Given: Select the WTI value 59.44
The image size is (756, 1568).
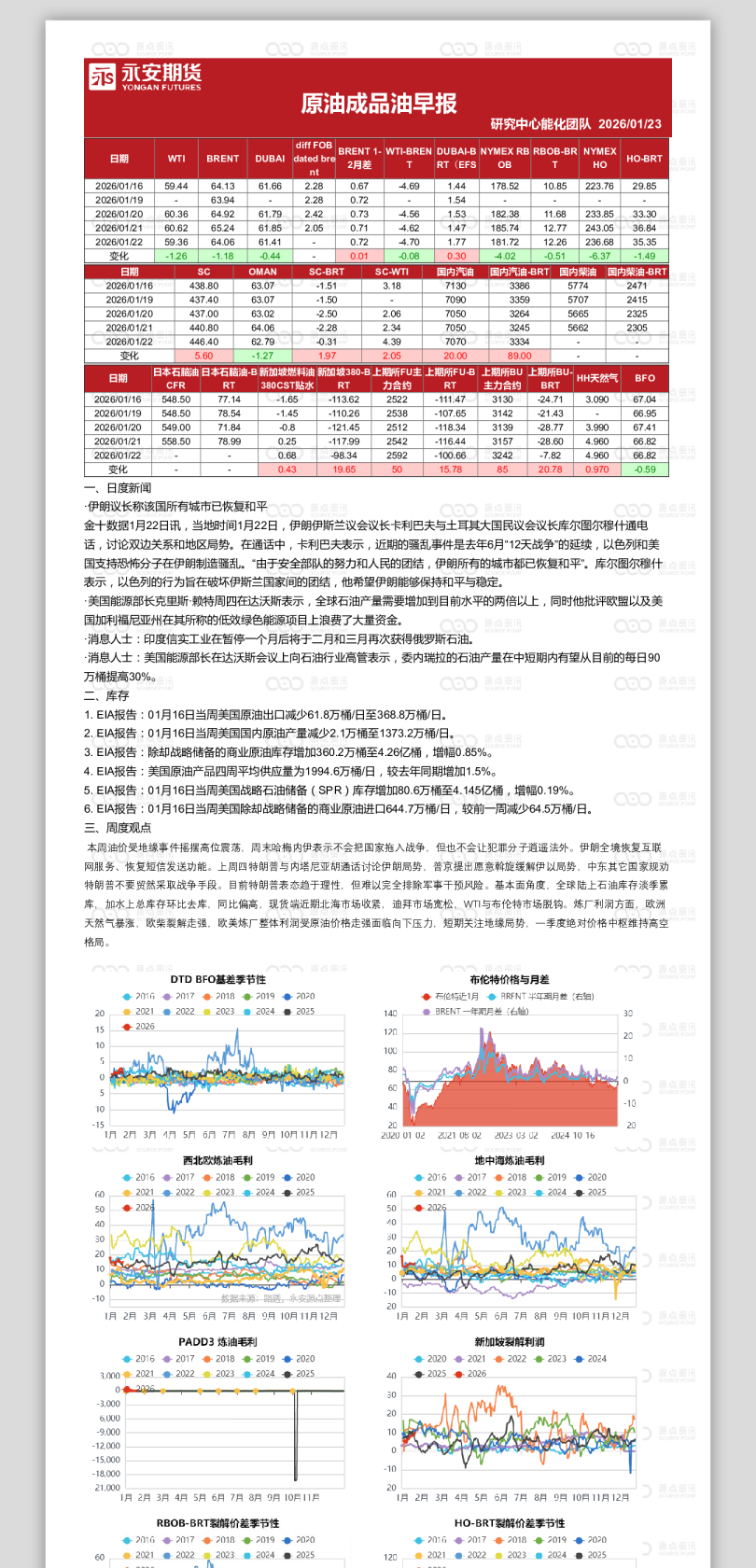Looking at the screenshot, I should [x=176, y=186].
